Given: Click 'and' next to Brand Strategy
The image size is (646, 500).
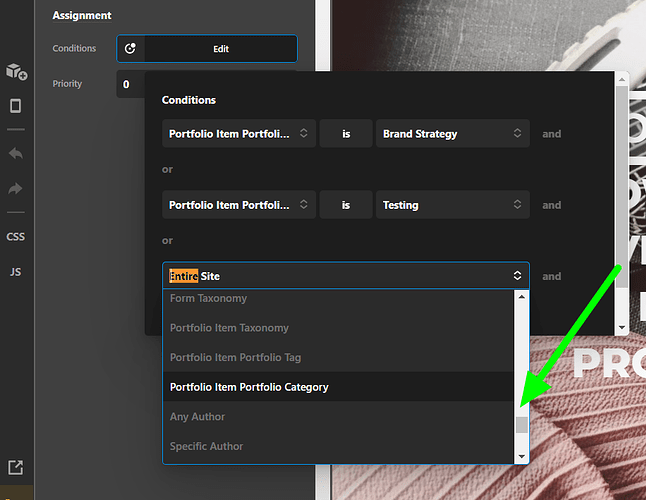Looking at the screenshot, I should click(551, 134).
